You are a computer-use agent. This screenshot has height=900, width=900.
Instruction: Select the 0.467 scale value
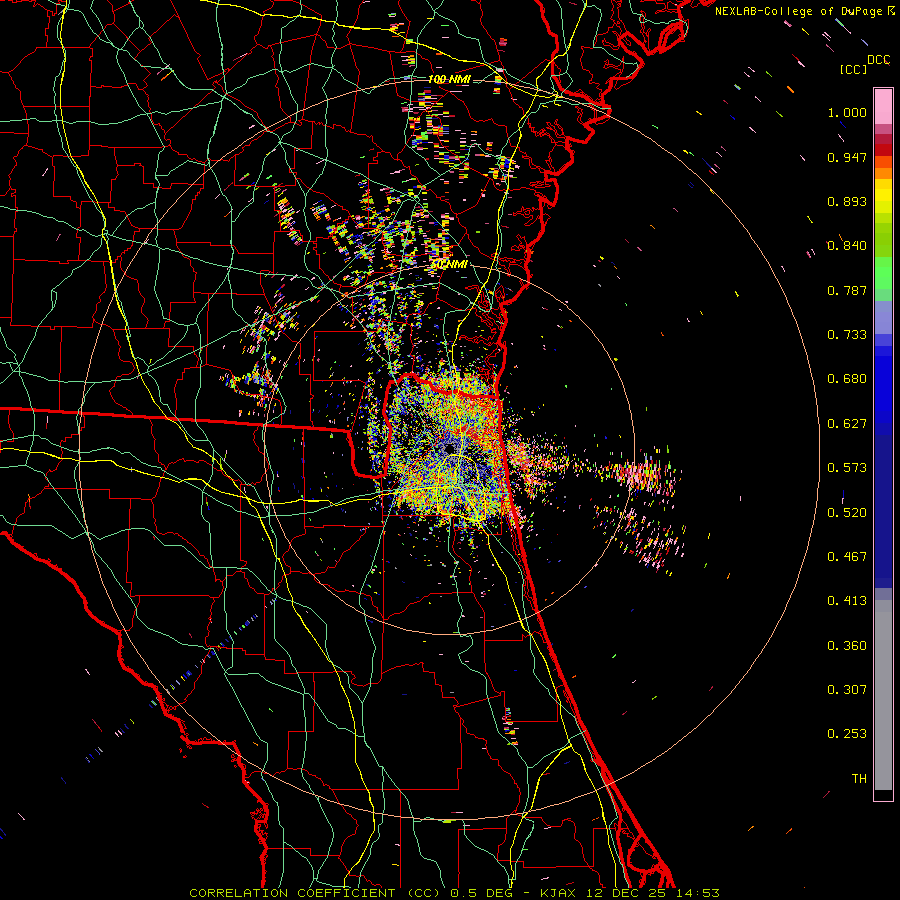point(847,557)
